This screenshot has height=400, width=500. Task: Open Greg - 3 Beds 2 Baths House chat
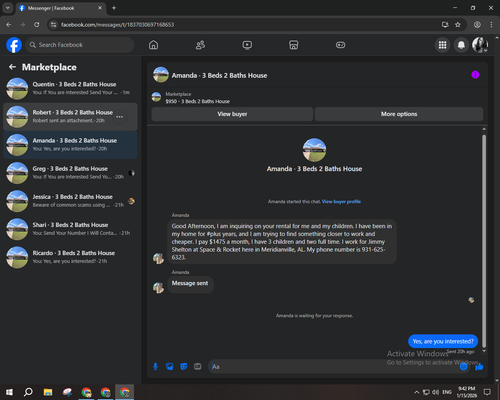pos(70,173)
